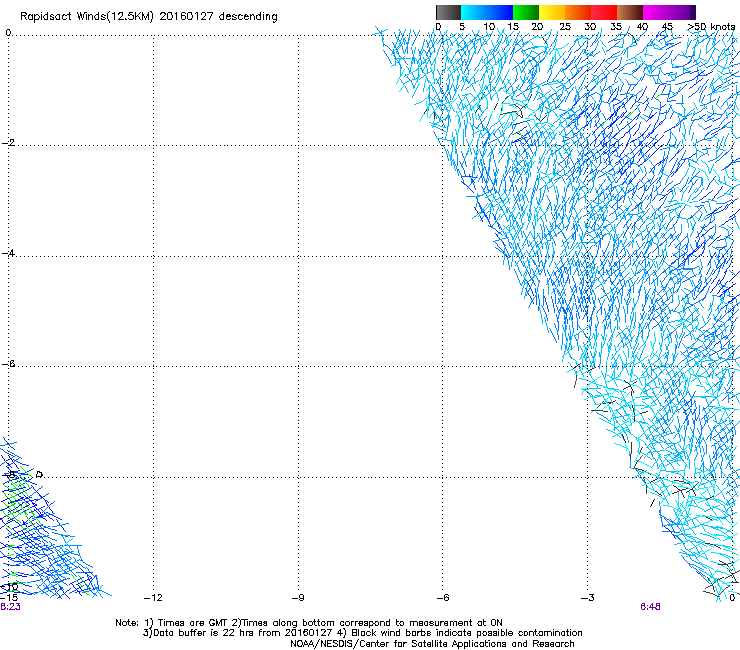Click the legend label '10'
Viewport: 740px width, 650px height.
click(489, 27)
